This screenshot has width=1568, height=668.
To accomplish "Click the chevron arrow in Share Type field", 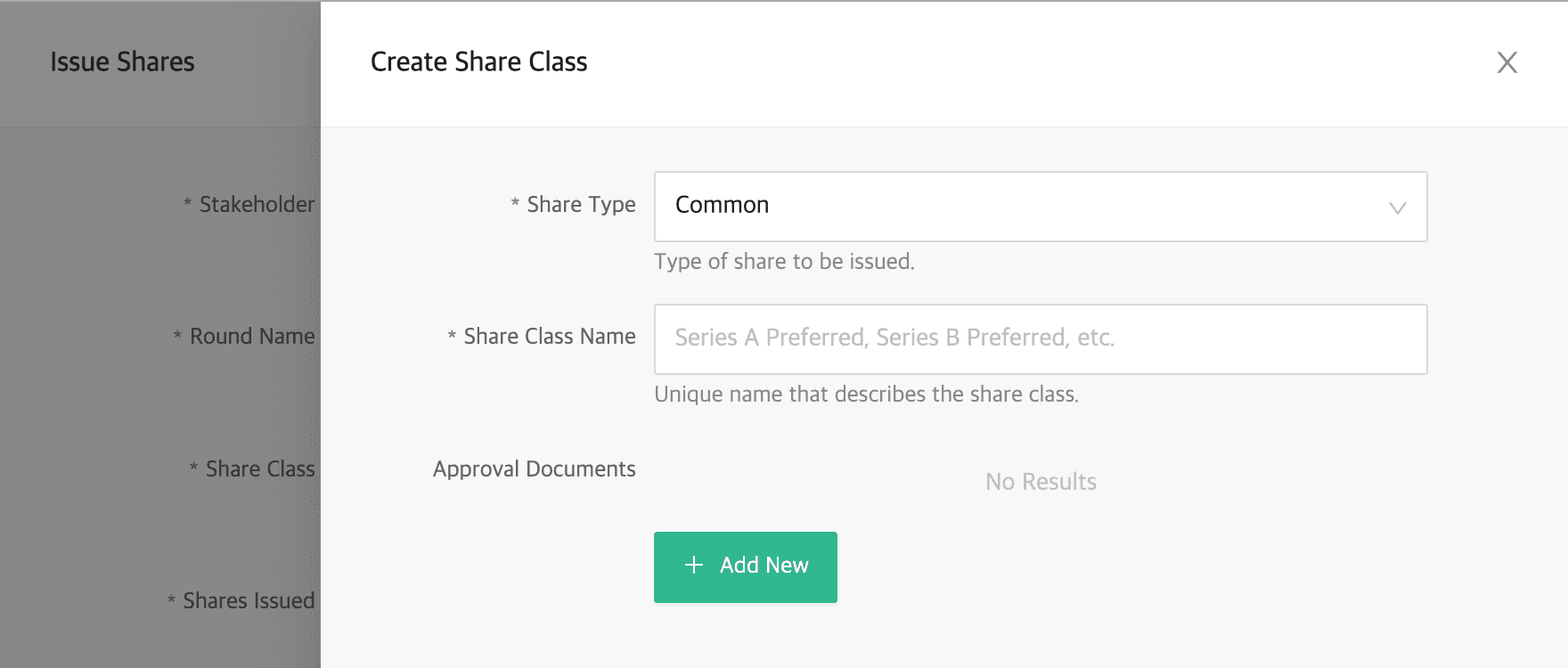I will [1397, 208].
